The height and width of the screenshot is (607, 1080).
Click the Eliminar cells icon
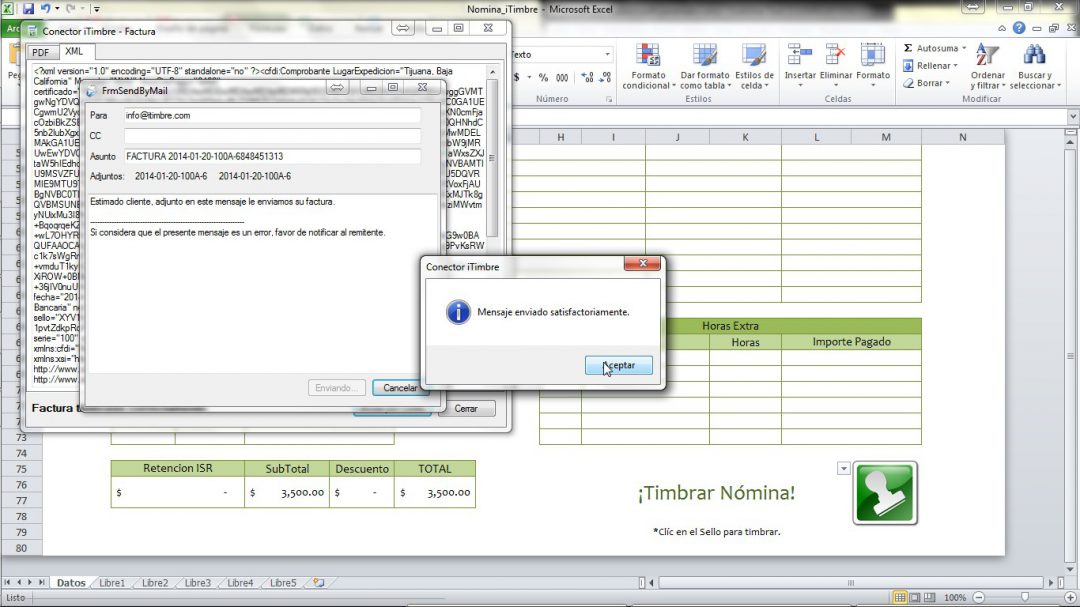point(836,67)
